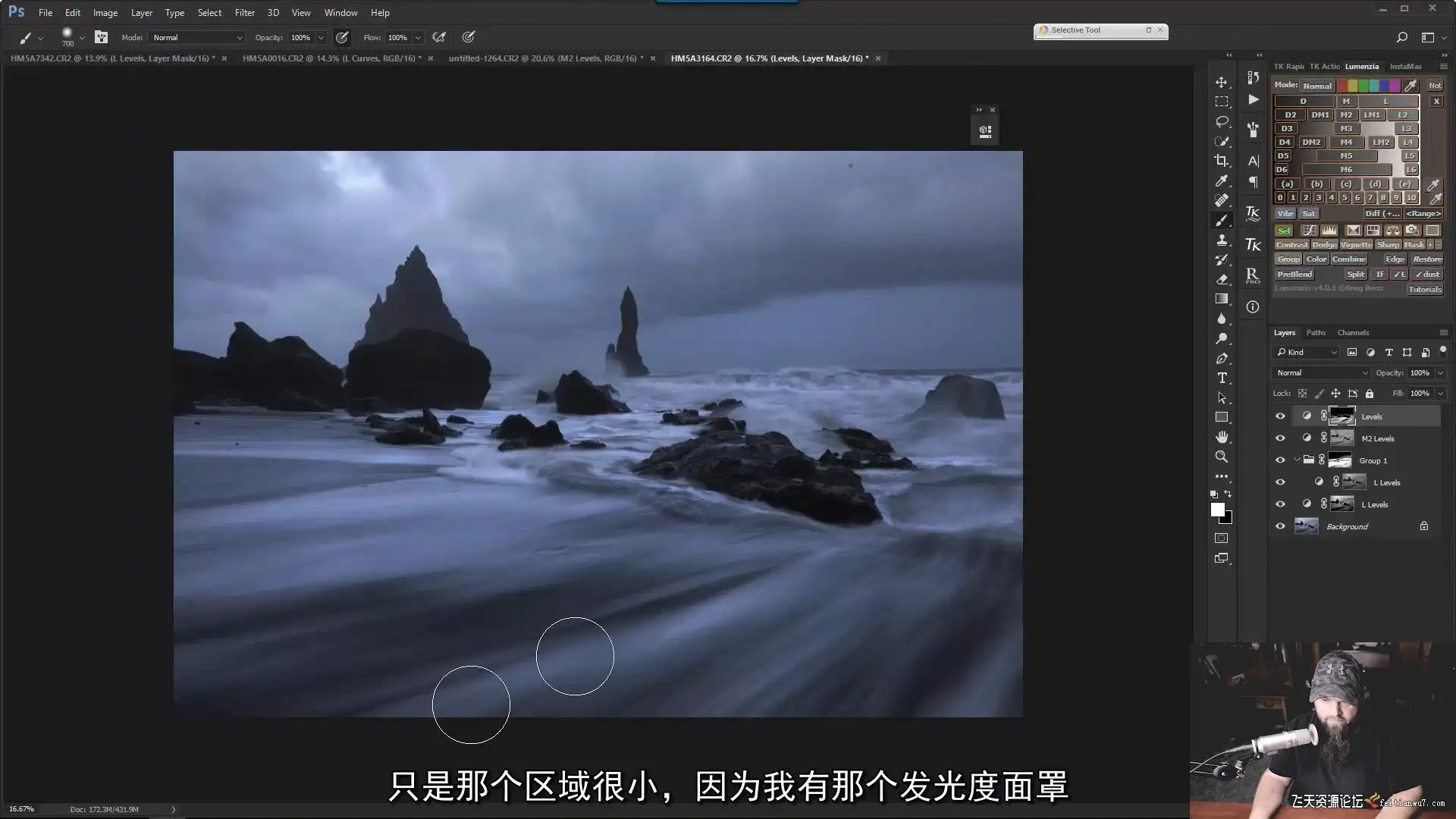Hide the M2 Levels layer
1456x819 pixels.
pyautogui.click(x=1280, y=438)
